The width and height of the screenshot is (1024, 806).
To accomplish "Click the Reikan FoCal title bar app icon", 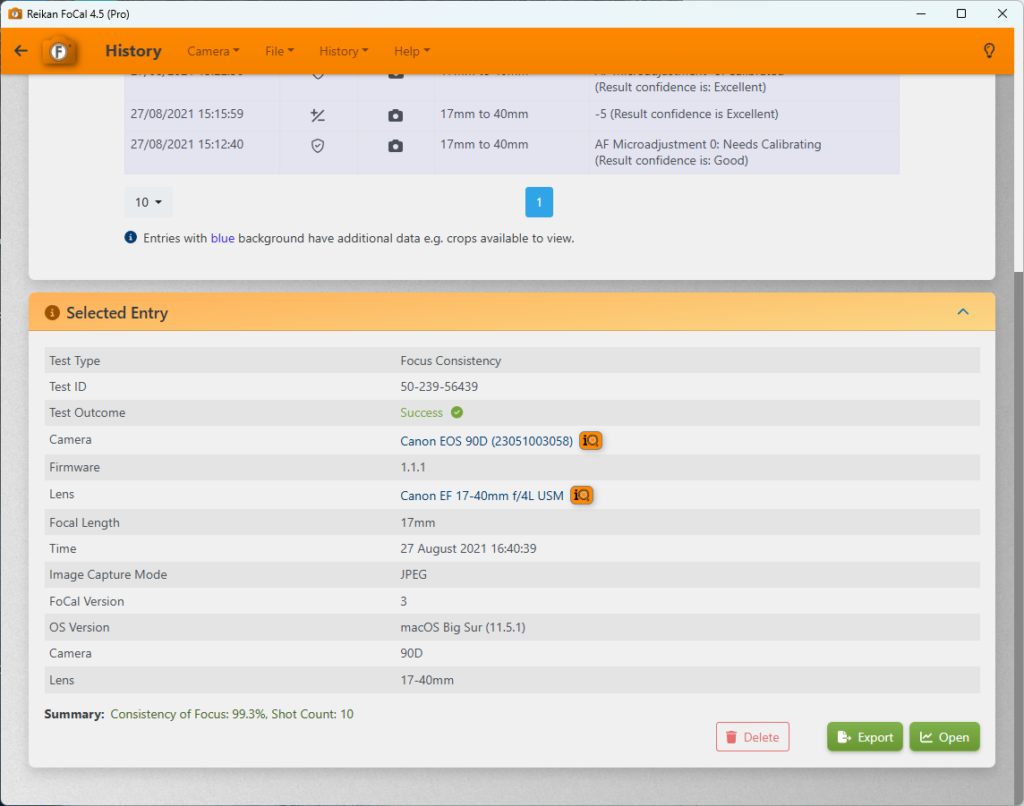I will click(x=15, y=14).
